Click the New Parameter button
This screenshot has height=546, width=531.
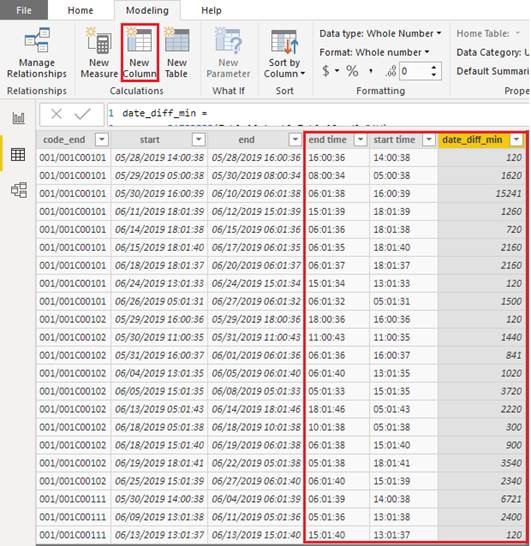(x=228, y=53)
